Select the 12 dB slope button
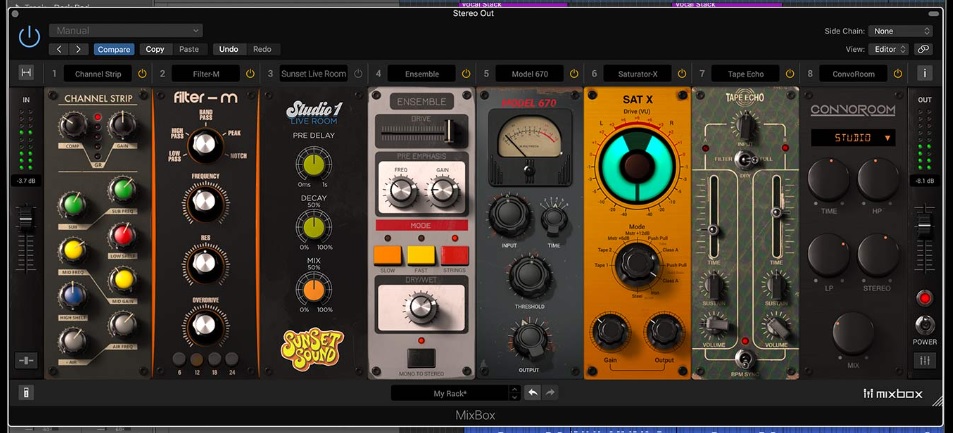This screenshot has height=433, width=953. pos(196,359)
